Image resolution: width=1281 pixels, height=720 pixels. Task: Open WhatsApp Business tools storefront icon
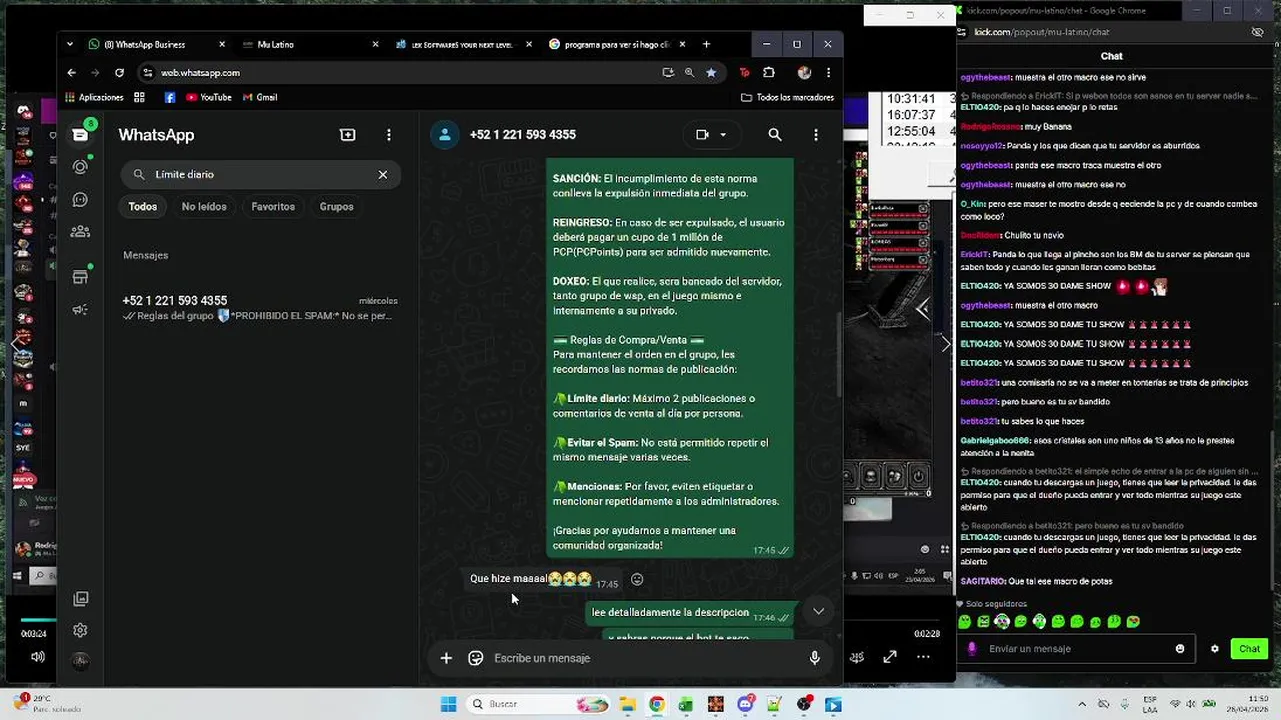pyautogui.click(x=80, y=277)
